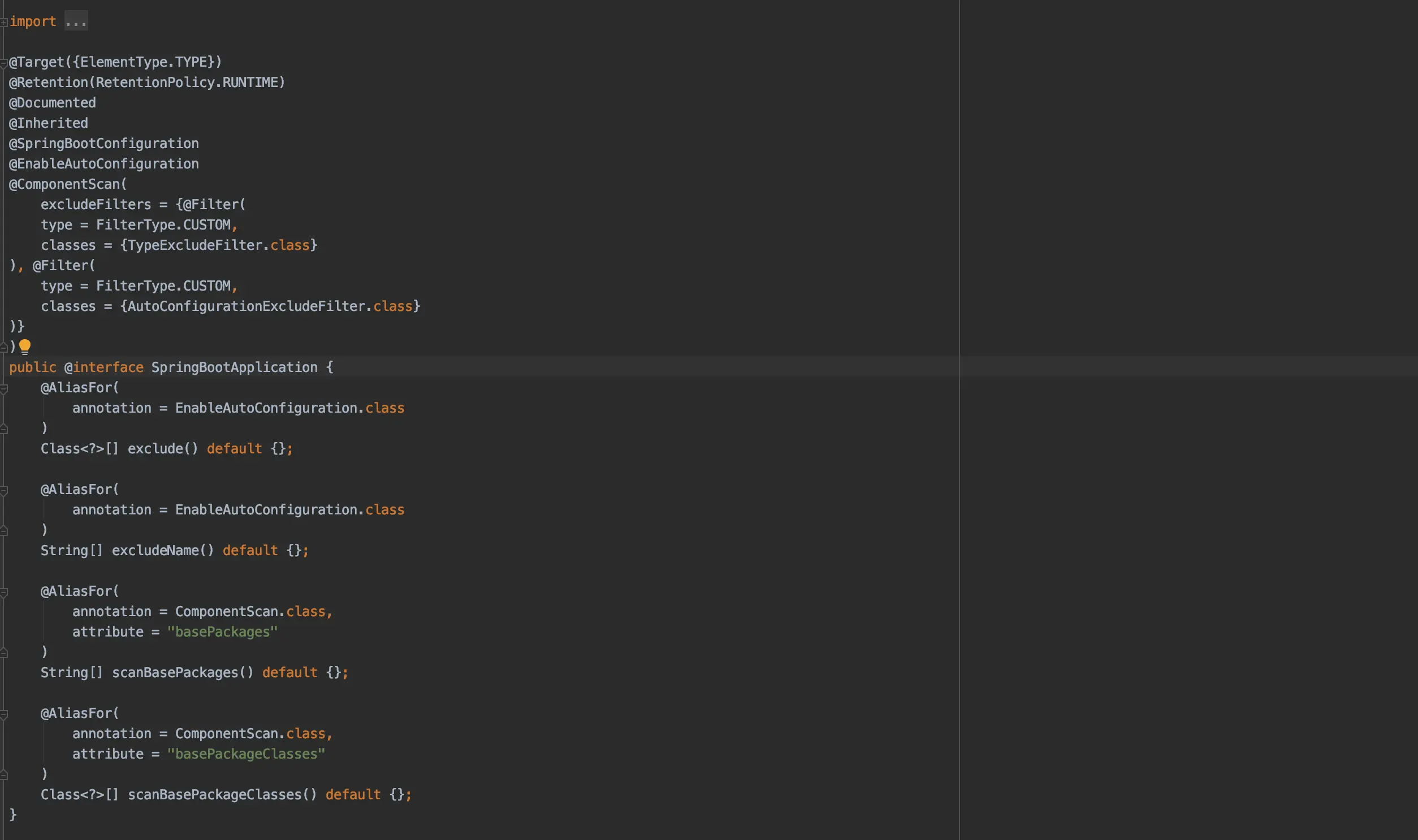
Task: Click the TypeExcludeFilter class reference
Action: pyautogui.click(x=194, y=245)
